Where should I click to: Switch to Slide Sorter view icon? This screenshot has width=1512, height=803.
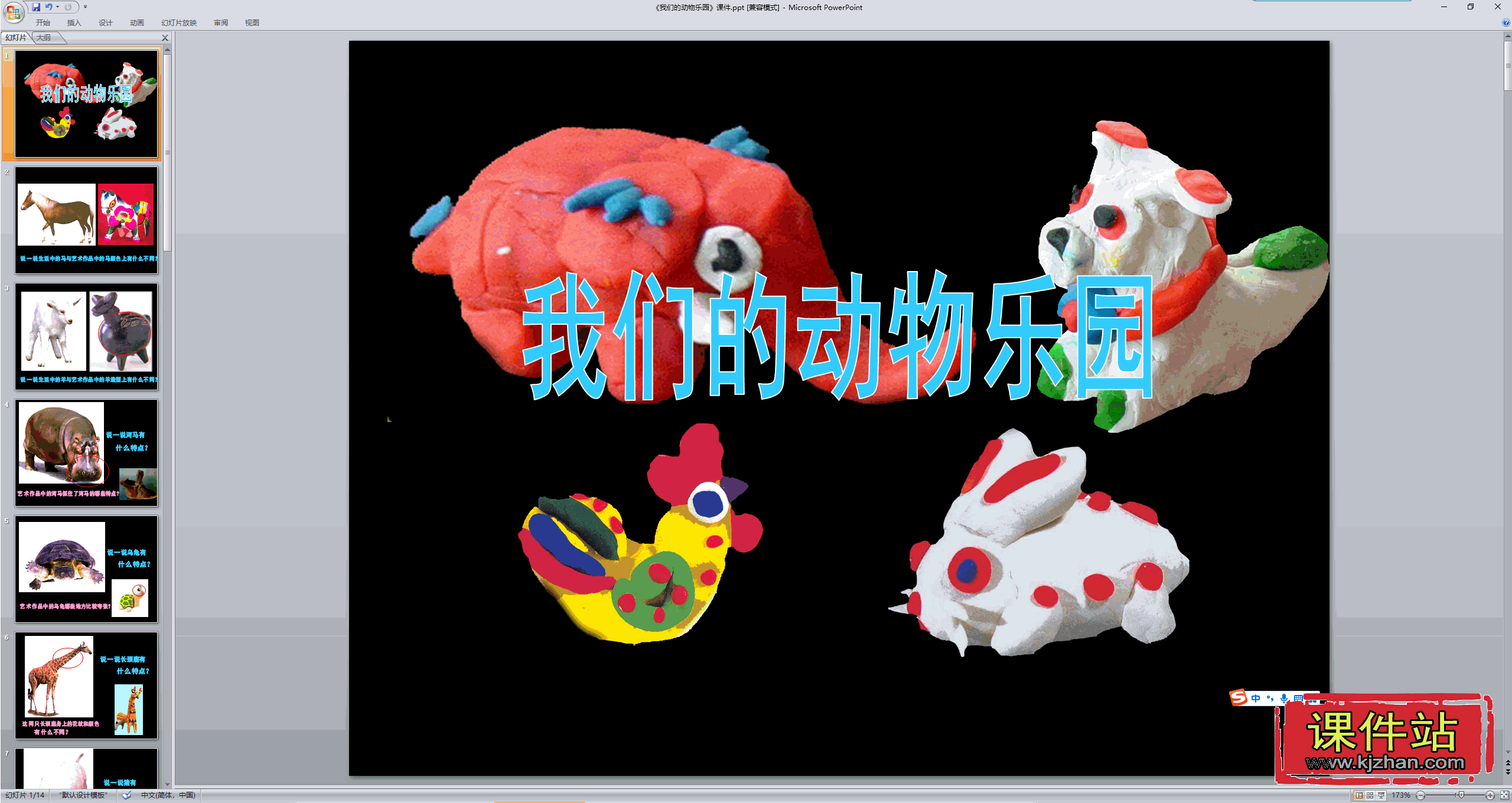point(1370,795)
